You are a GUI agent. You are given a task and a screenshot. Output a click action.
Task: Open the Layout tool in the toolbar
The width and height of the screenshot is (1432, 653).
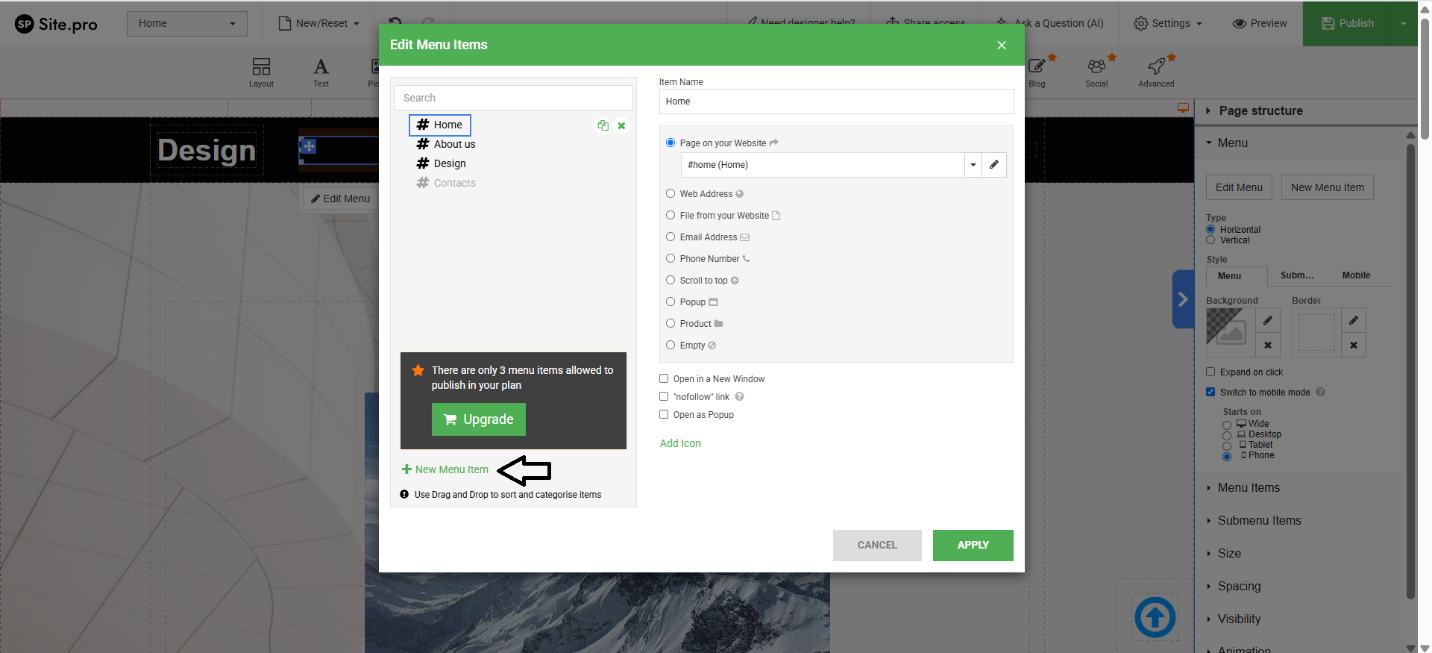[261, 72]
